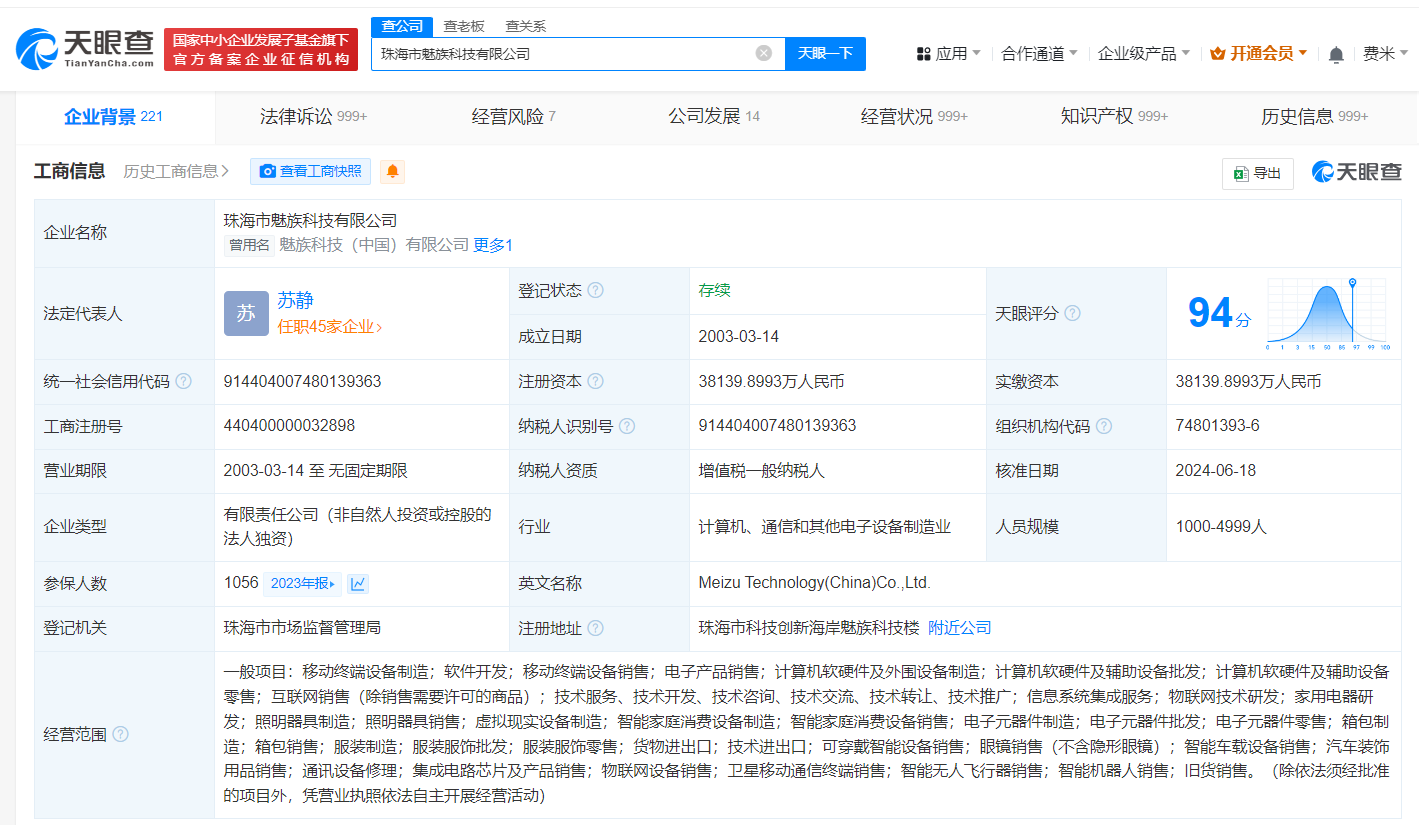Click the orange monitoring bell beside 查看工商快照
Screen dimensions: 1419x825
click(x=391, y=171)
